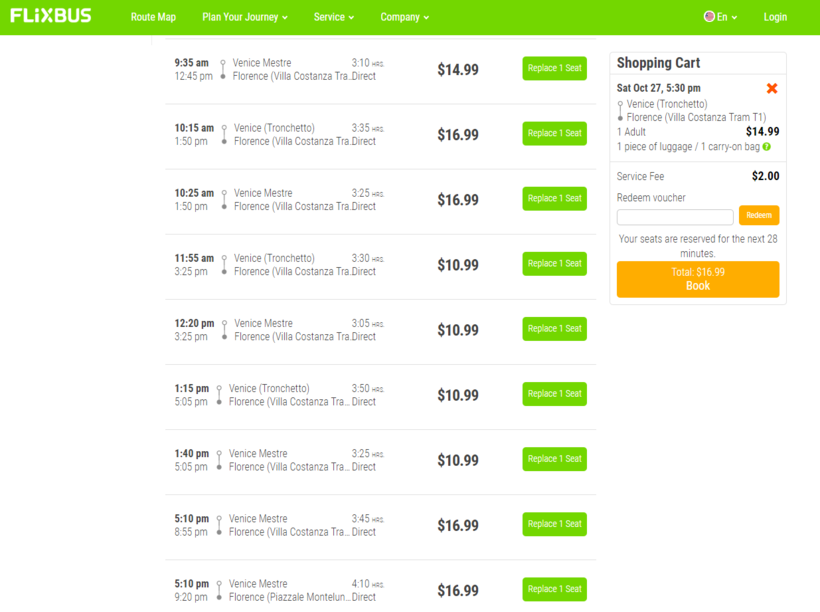
Task: Click the Login link
Action: click(775, 17)
